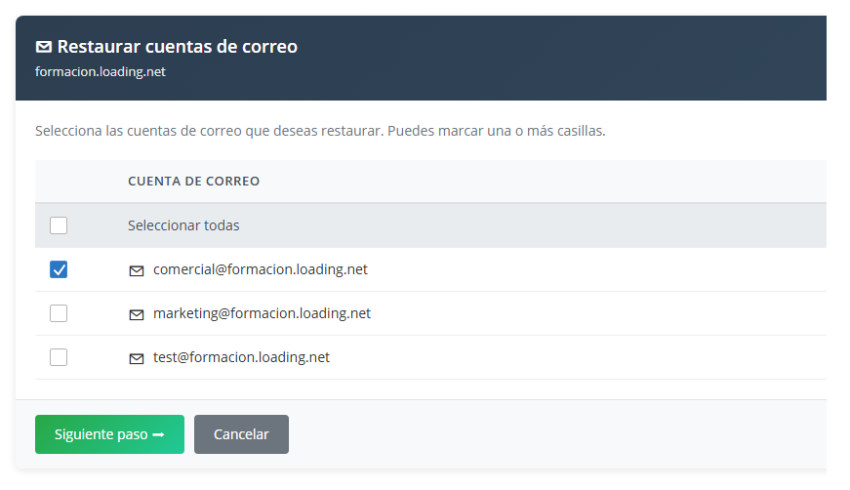The height and width of the screenshot is (490, 850).
Task: Click the test@formacion.loading.net address text
Action: tap(241, 357)
